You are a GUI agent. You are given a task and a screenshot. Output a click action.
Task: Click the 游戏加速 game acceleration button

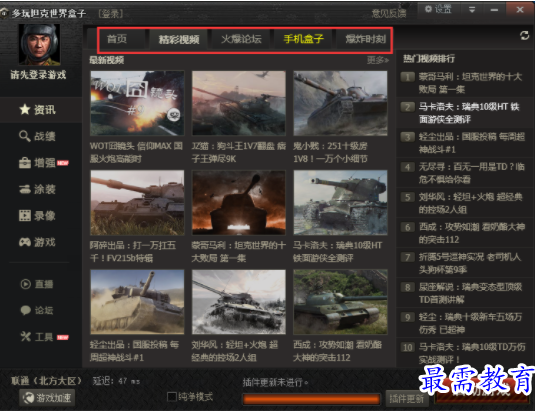[x=47, y=397]
